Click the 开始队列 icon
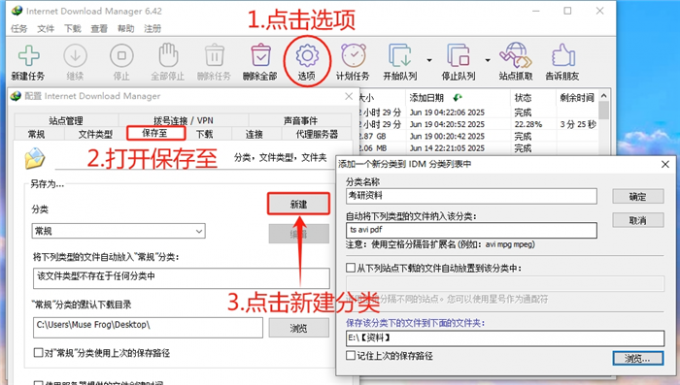This screenshot has width=680, height=385. coord(400,56)
